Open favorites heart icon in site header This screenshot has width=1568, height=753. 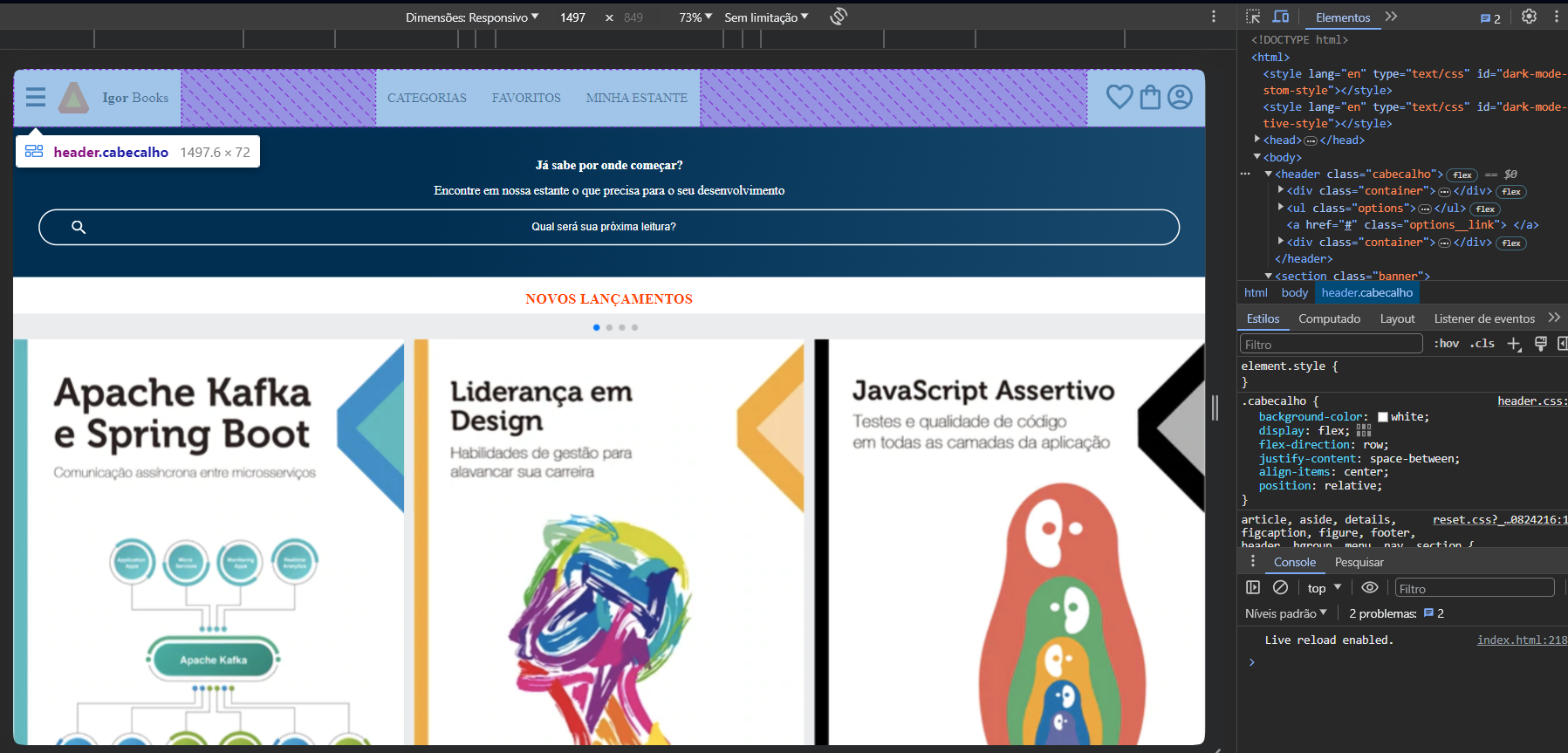coord(1120,97)
